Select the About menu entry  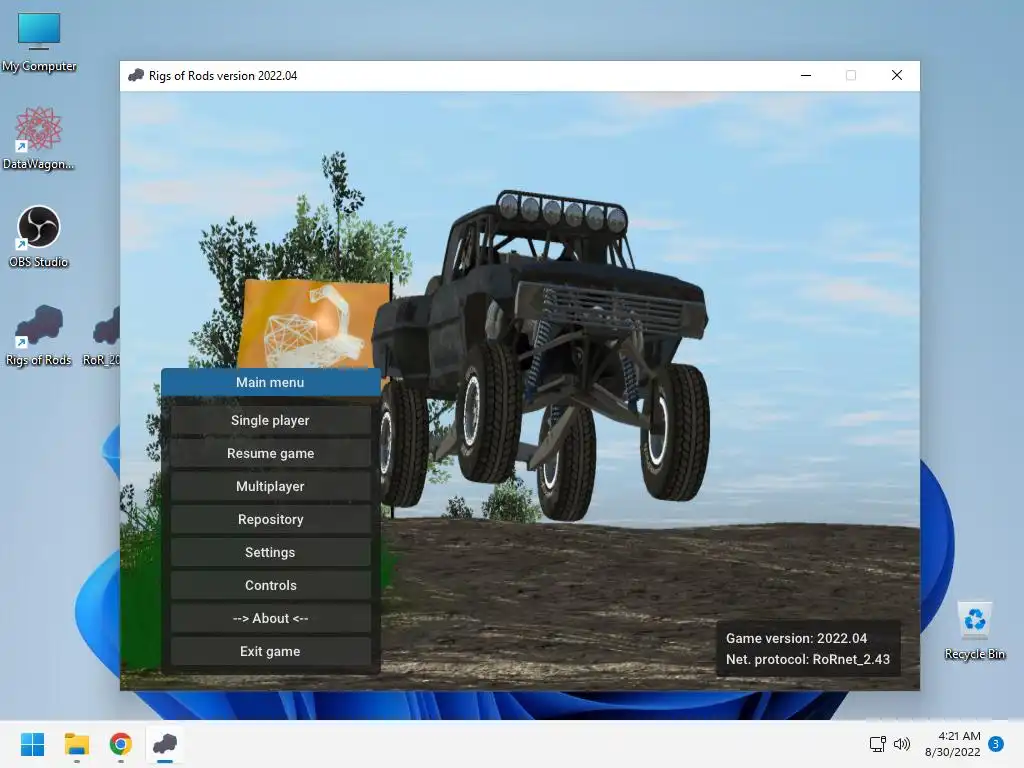270,618
